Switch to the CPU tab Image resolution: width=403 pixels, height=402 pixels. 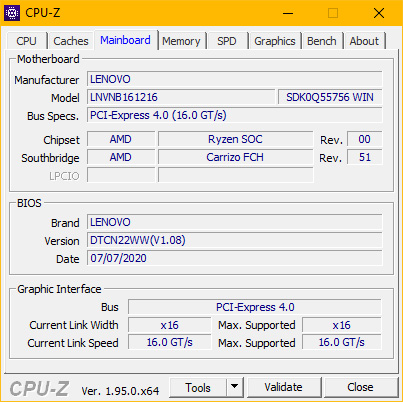point(26,41)
